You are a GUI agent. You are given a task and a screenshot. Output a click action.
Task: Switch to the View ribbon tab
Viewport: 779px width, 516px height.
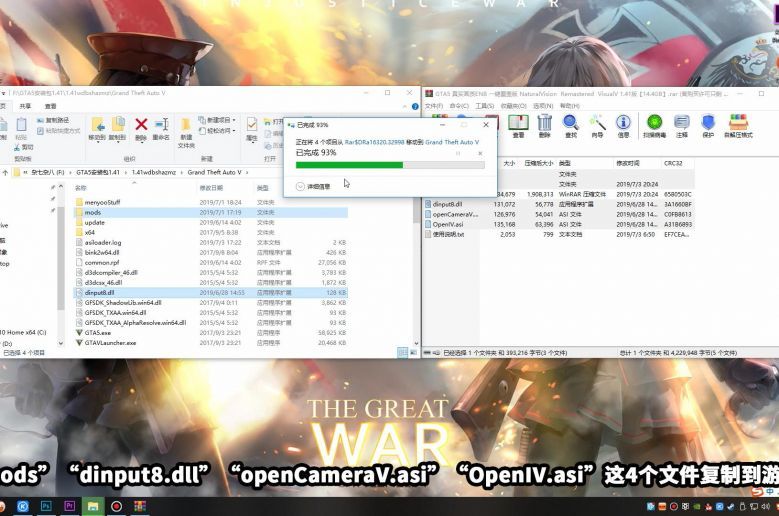51,106
